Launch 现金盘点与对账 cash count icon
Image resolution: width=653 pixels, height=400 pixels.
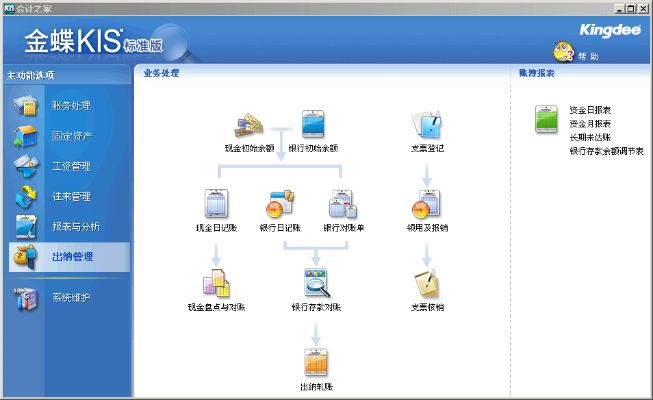pos(217,284)
